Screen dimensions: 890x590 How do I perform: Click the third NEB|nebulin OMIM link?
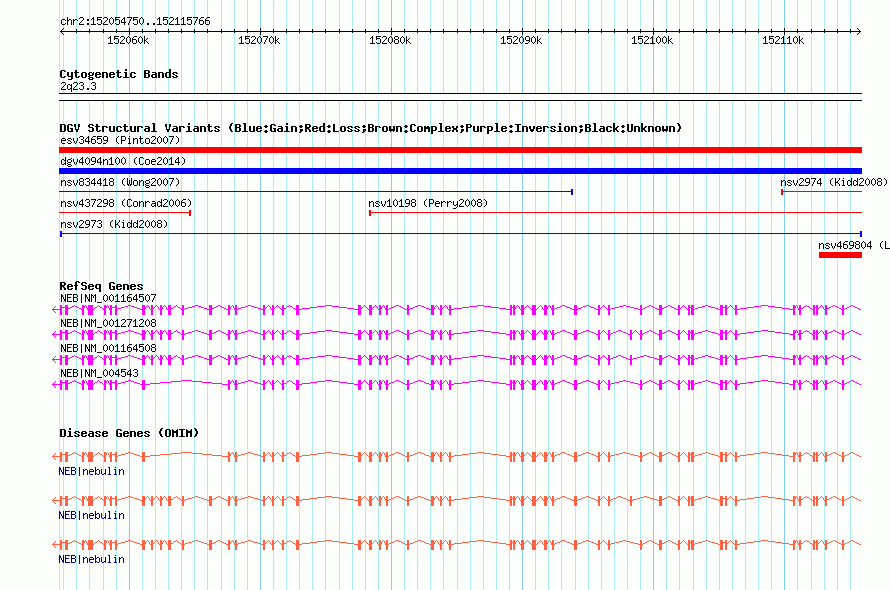coord(91,559)
